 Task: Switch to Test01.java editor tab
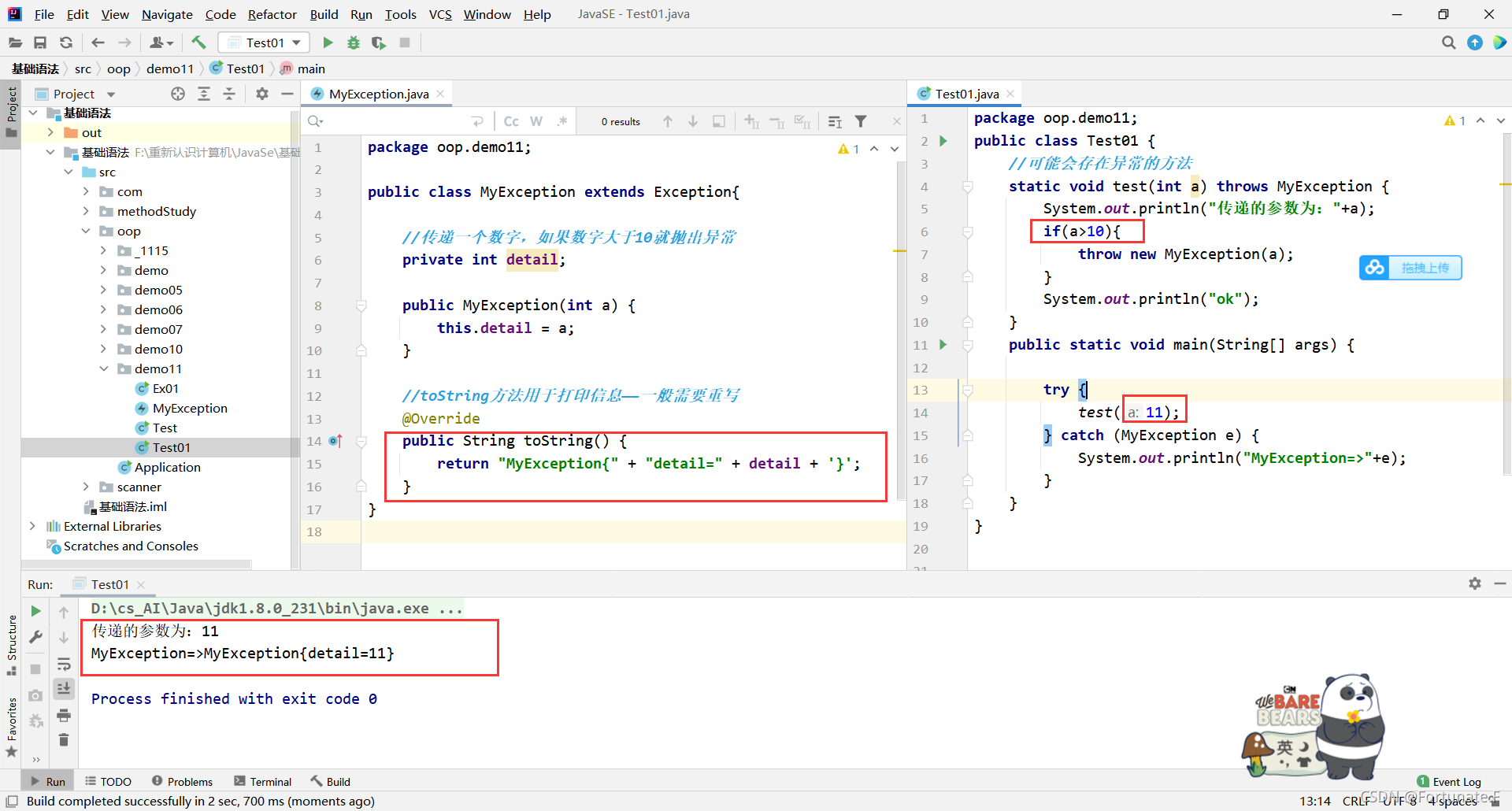(x=967, y=94)
